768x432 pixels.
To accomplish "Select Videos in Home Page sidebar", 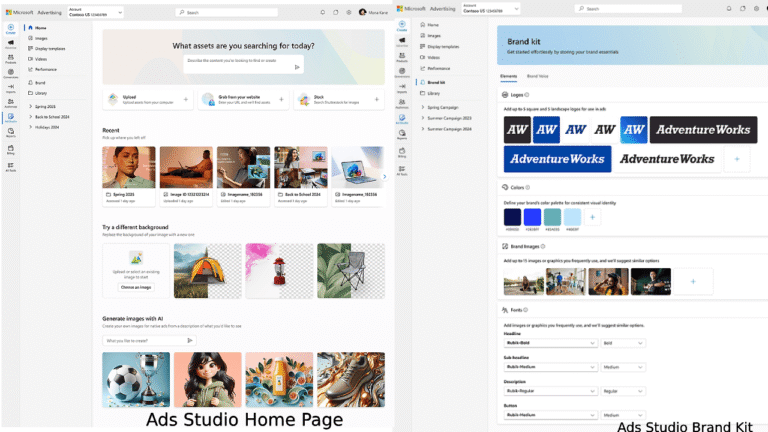I will [38, 59].
